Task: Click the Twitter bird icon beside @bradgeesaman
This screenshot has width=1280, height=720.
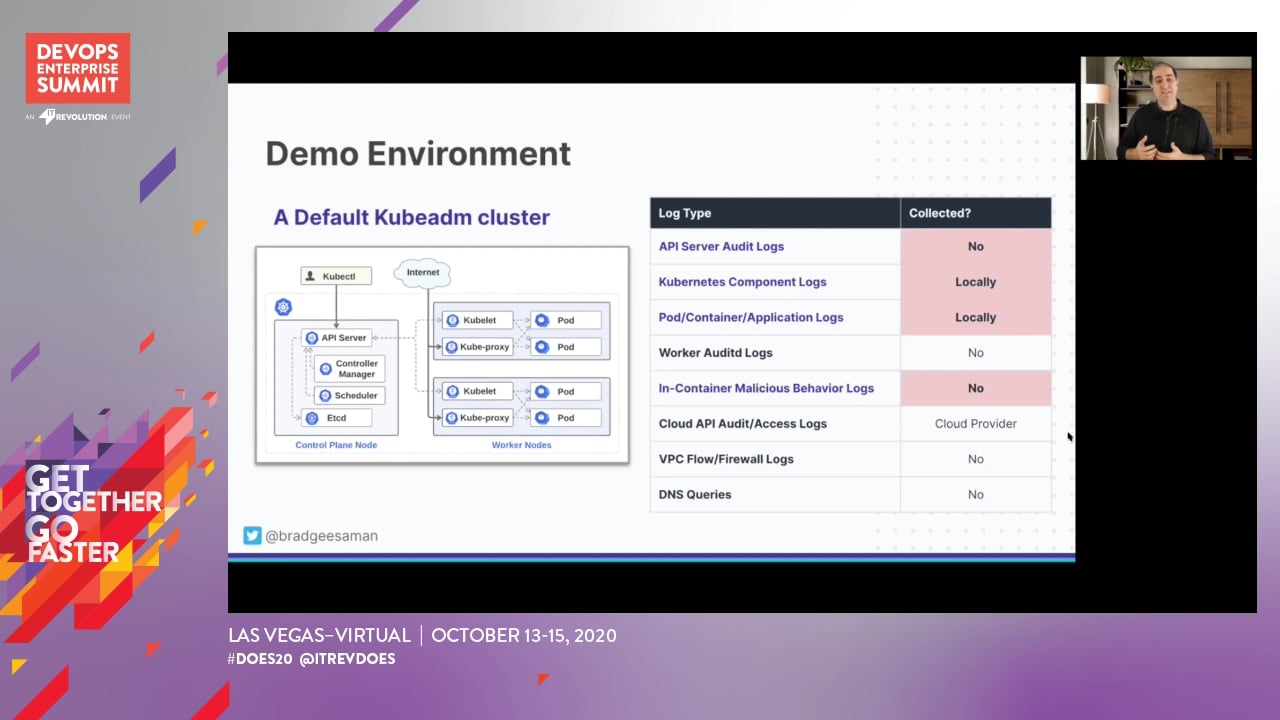Action: [252, 536]
